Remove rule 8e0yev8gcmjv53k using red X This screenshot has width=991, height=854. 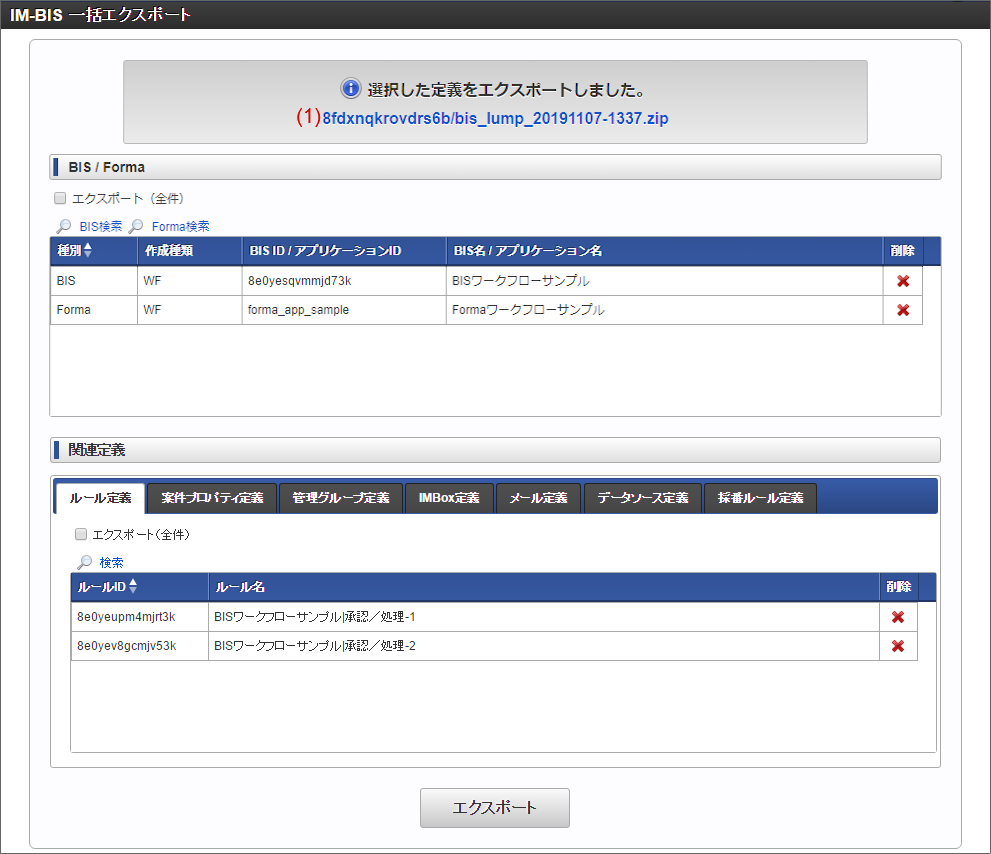coord(897,646)
